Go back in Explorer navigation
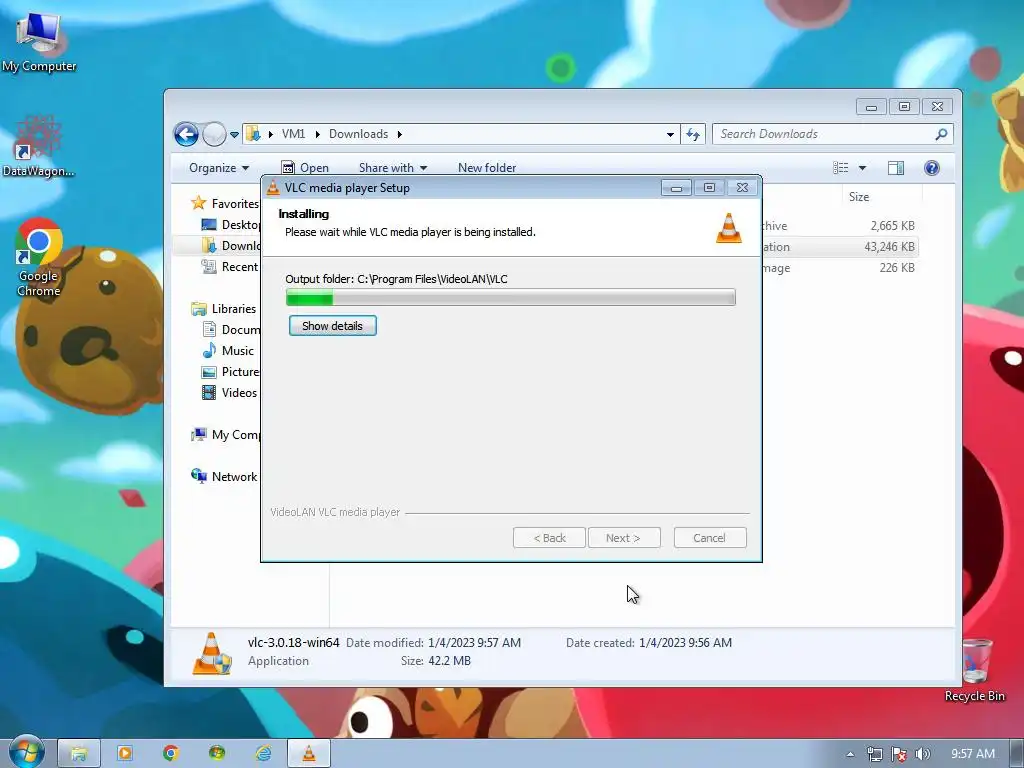1024x768 pixels. pyautogui.click(x=186, y=135)
